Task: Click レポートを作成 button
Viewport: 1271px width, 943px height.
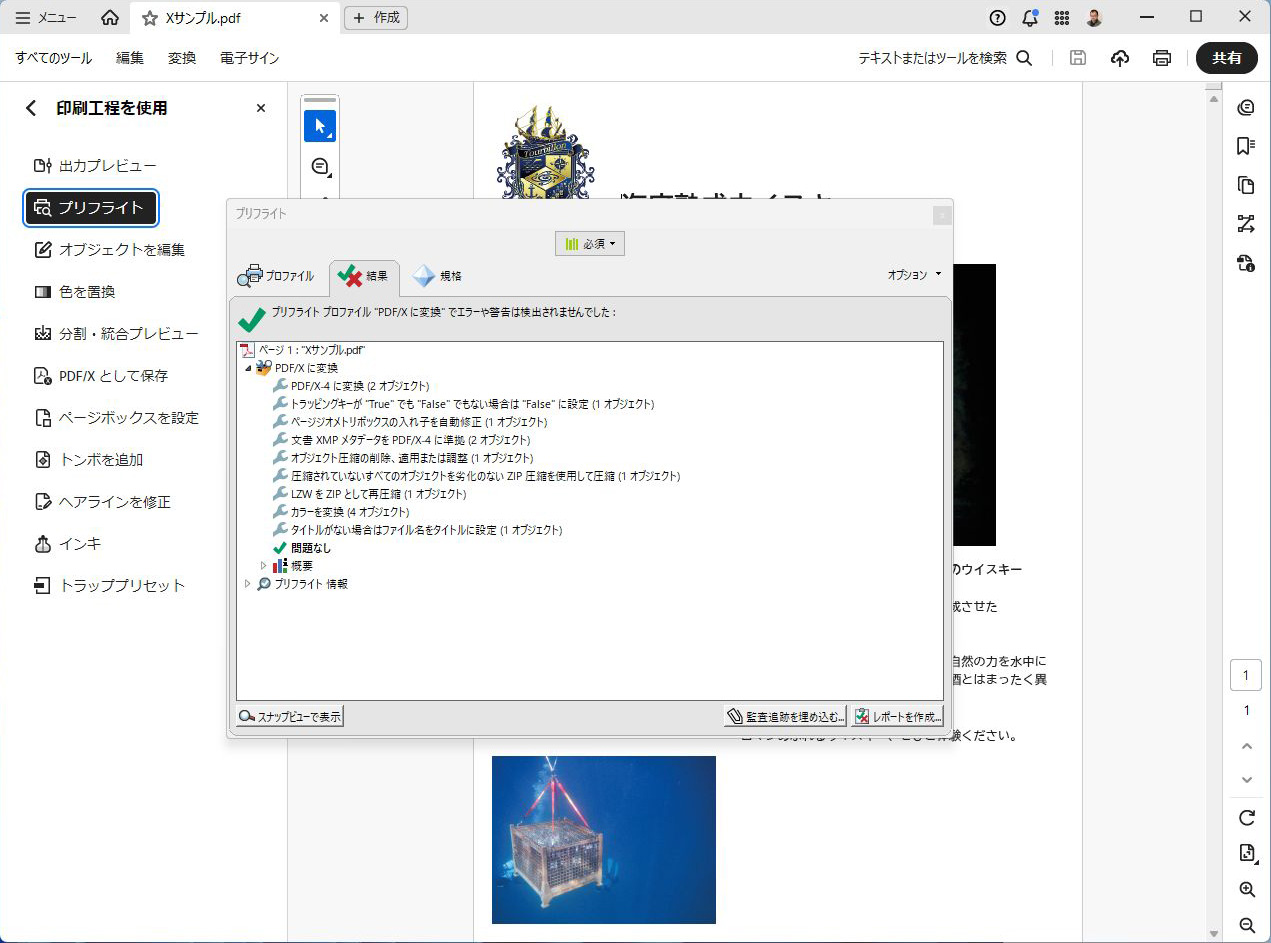Action: [897, 716]
